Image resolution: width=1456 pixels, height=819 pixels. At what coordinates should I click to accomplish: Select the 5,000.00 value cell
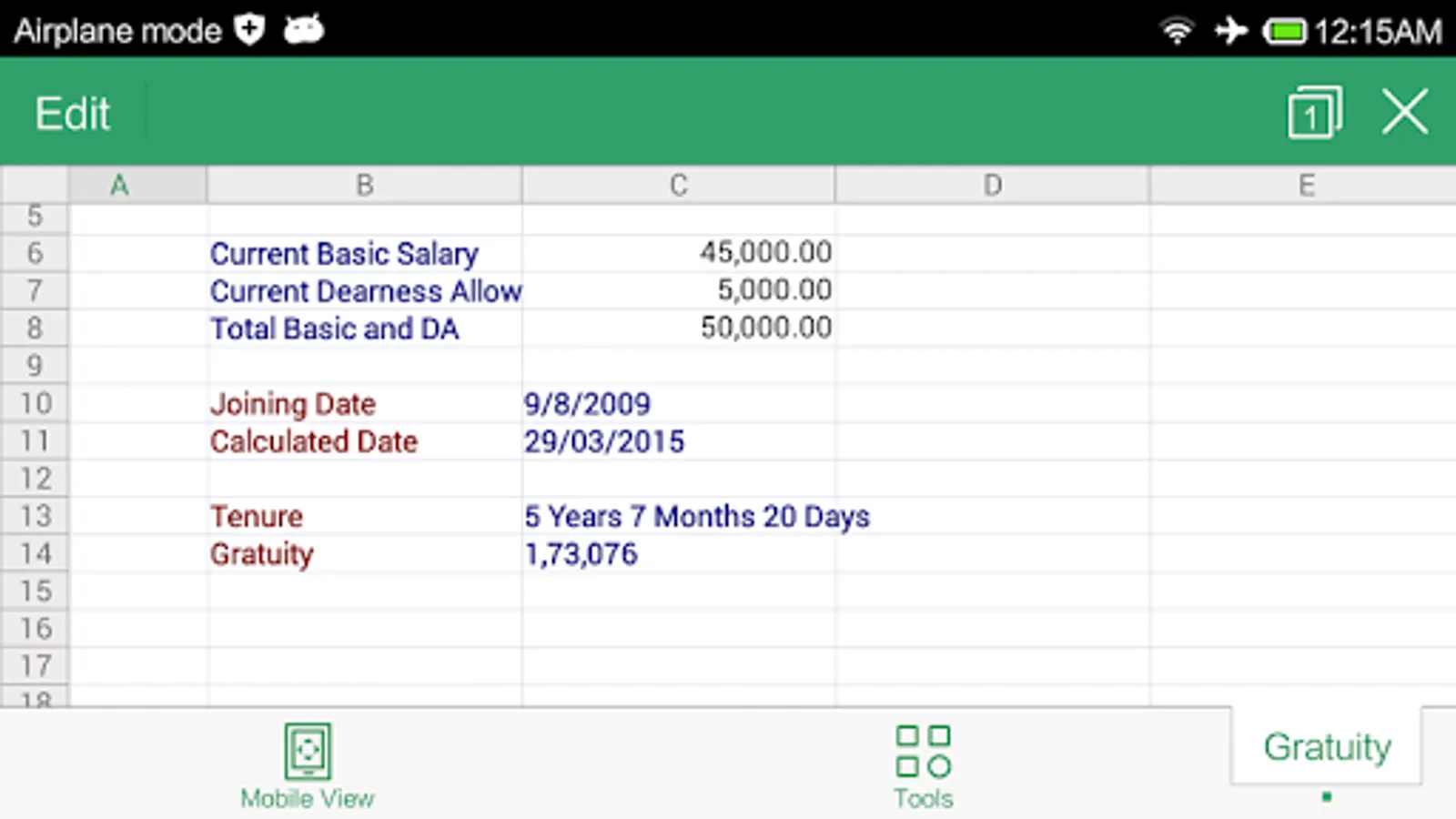pyautogui.click(x=679, y=291)
